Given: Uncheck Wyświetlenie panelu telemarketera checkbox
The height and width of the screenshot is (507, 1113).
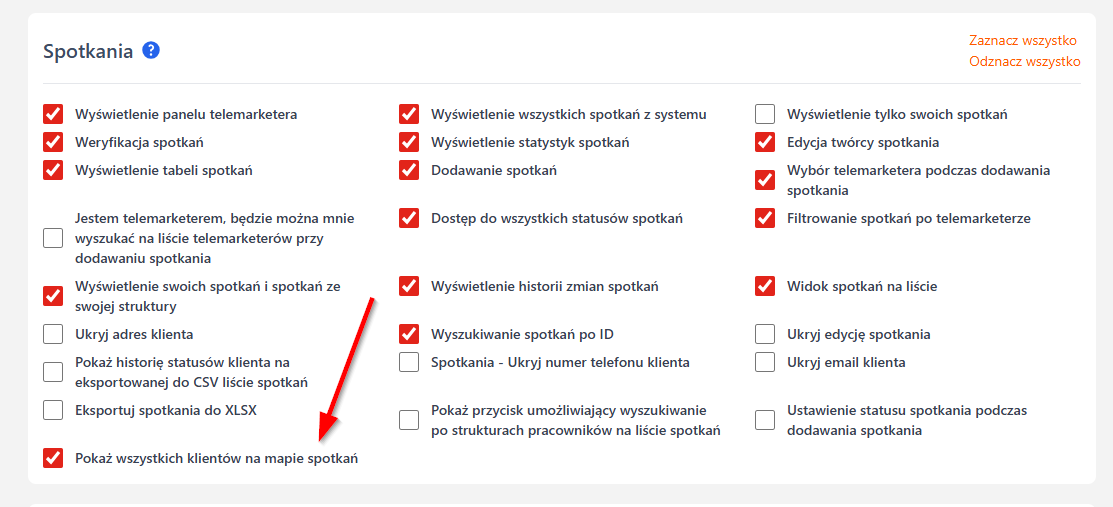Looking at the screenshot, I should point(53,114).
